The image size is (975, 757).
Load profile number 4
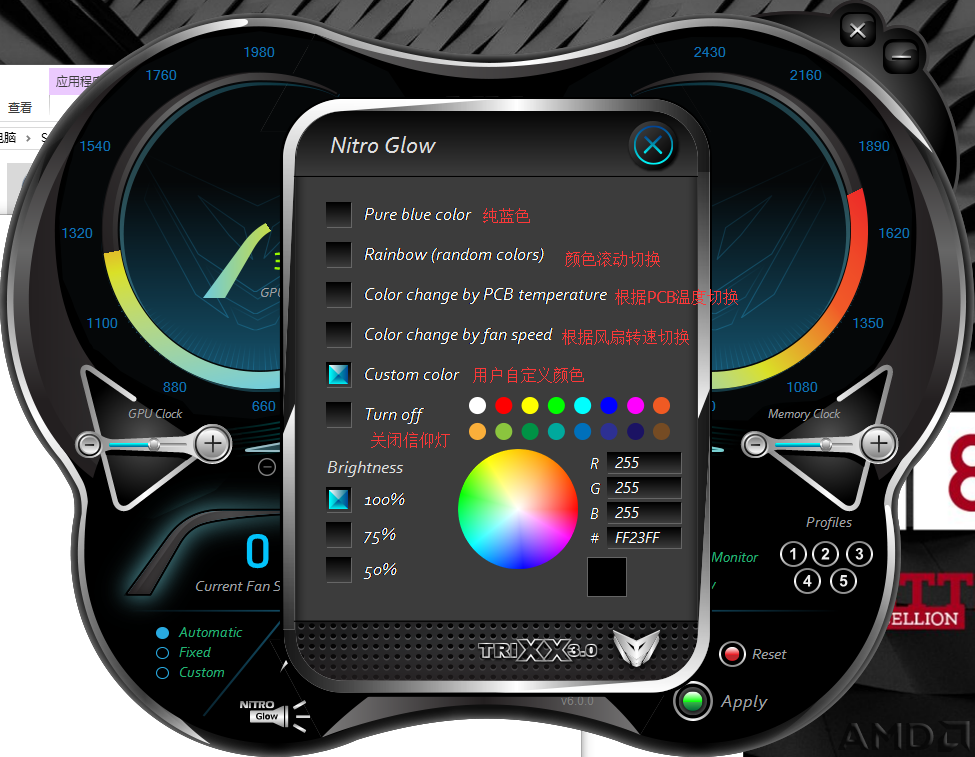(807, 582)
